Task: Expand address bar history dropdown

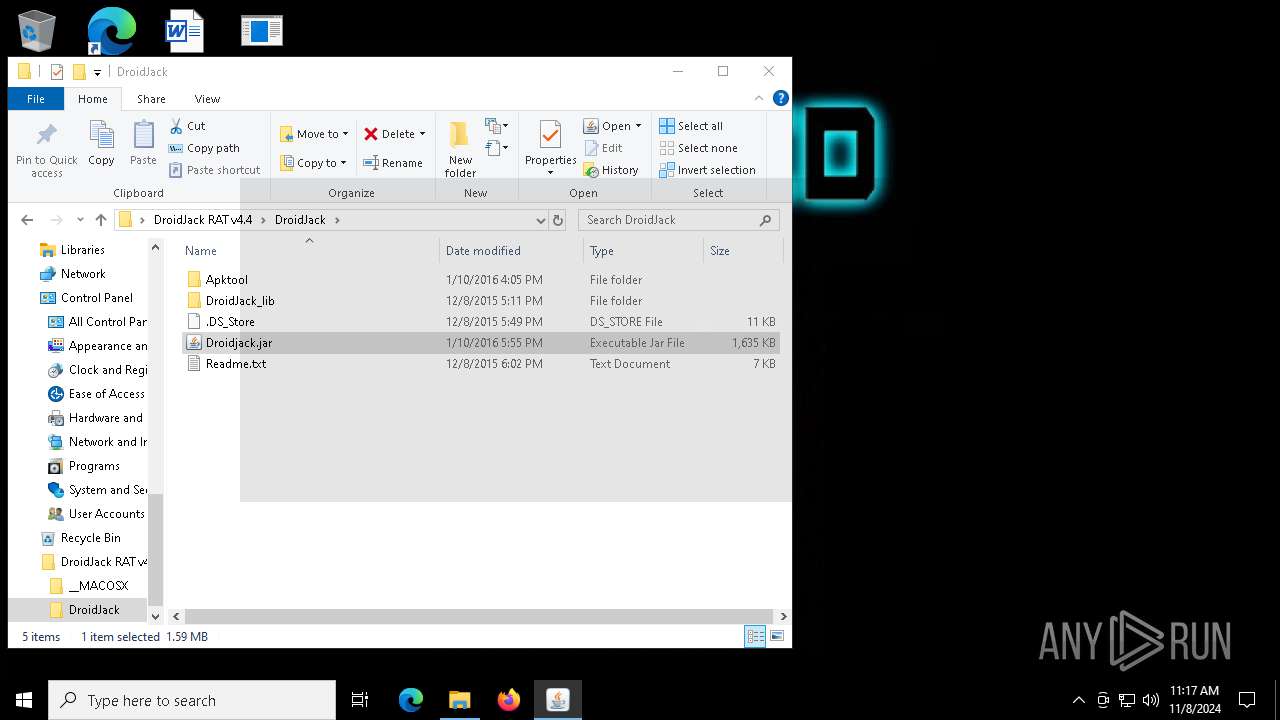Action: pos(541,220)
